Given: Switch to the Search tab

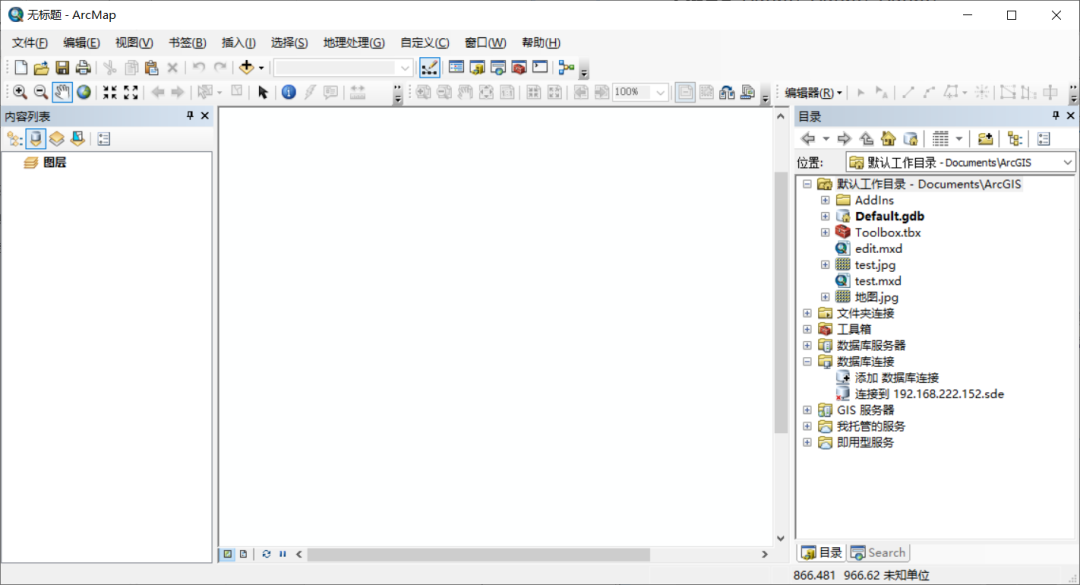Looking at the screenshot, I should 878,553.
